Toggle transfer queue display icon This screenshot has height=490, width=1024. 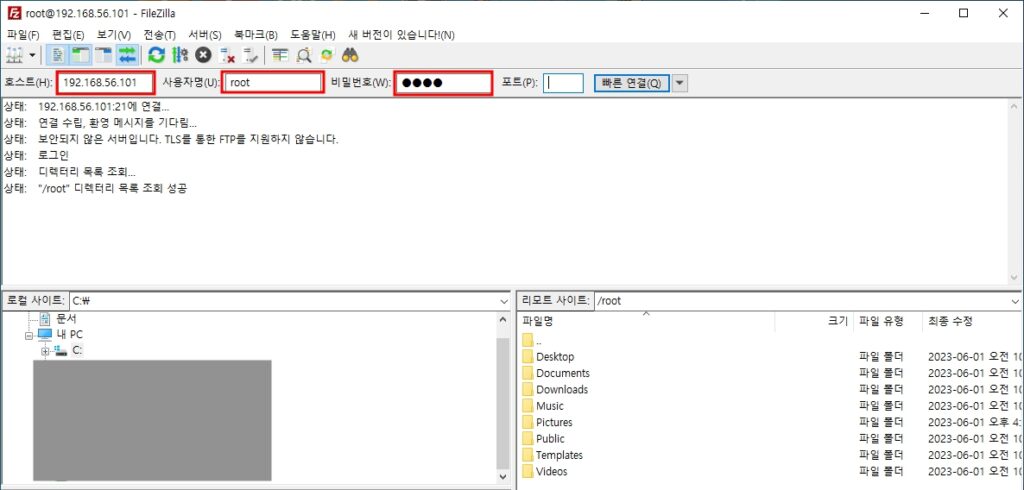[x=127, y=56]
